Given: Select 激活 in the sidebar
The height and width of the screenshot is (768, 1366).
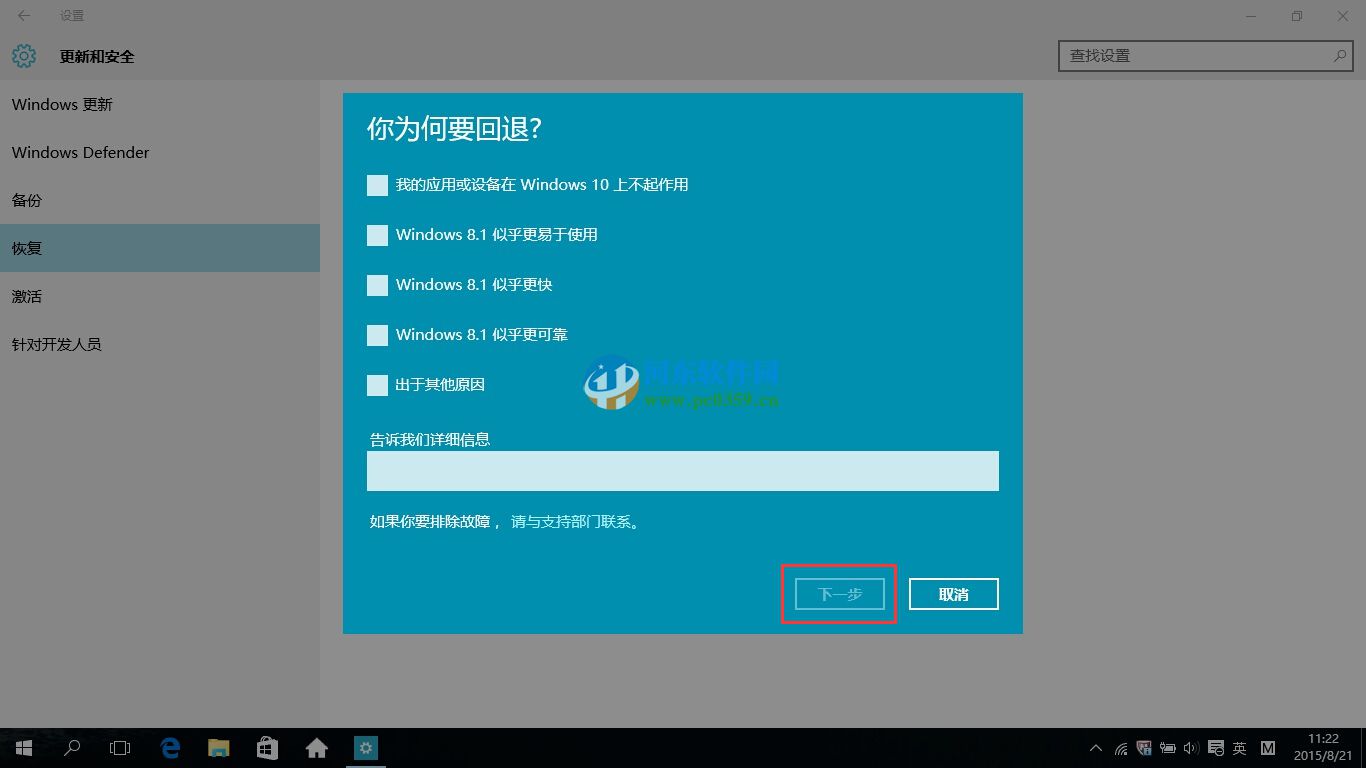Looking at the screenshot, I should (x=27, y=296).
